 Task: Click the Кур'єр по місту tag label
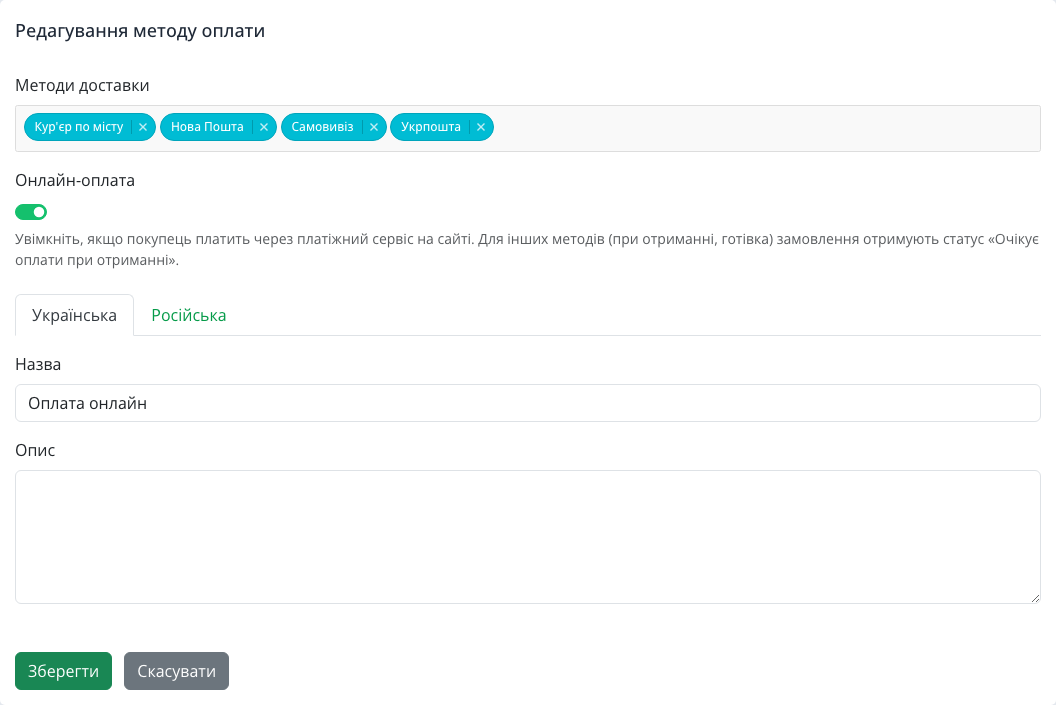click(79, 127)
